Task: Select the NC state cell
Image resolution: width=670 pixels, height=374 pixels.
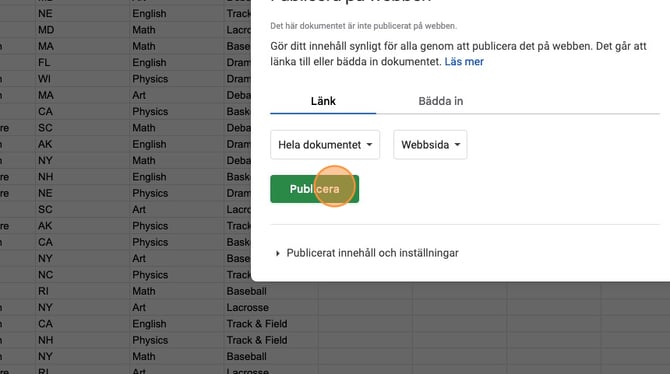Action: tap(82, 274)
